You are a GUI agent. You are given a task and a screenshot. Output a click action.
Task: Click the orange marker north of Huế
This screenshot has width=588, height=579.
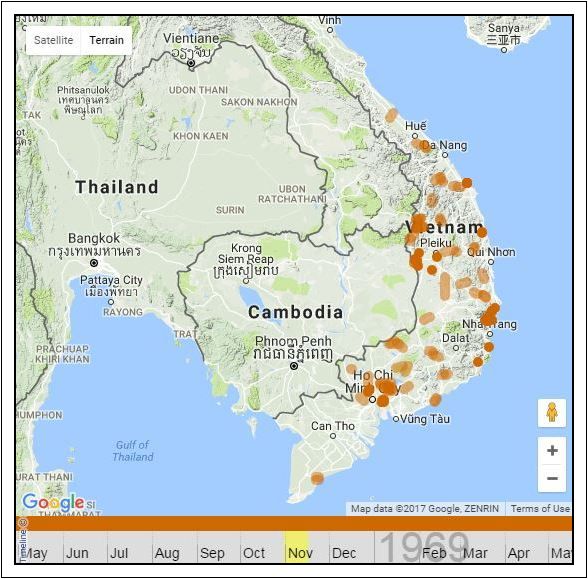(x=391, y=115)
